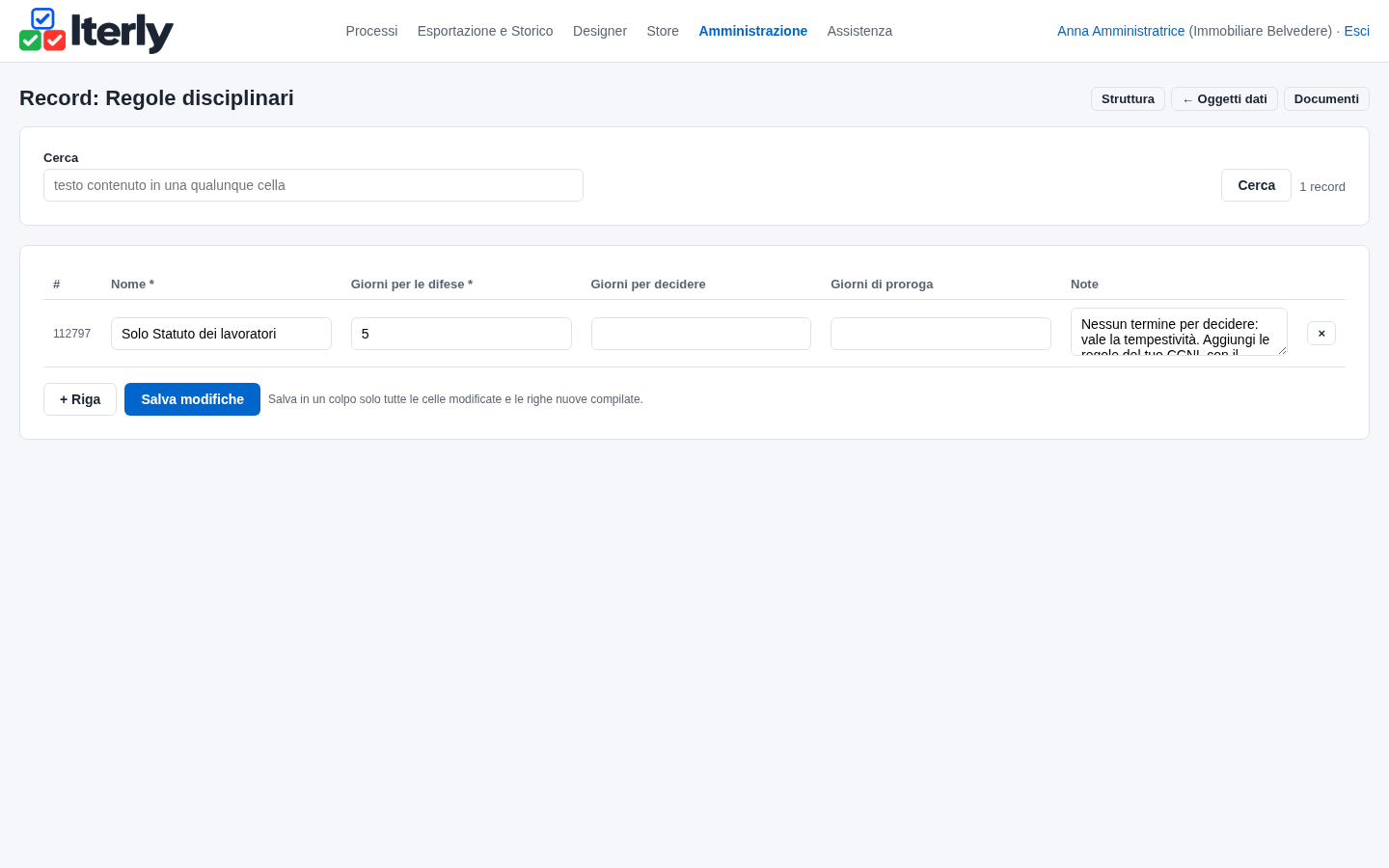Click the 'Record: Regole disciplinari' heading

(156, 98)
